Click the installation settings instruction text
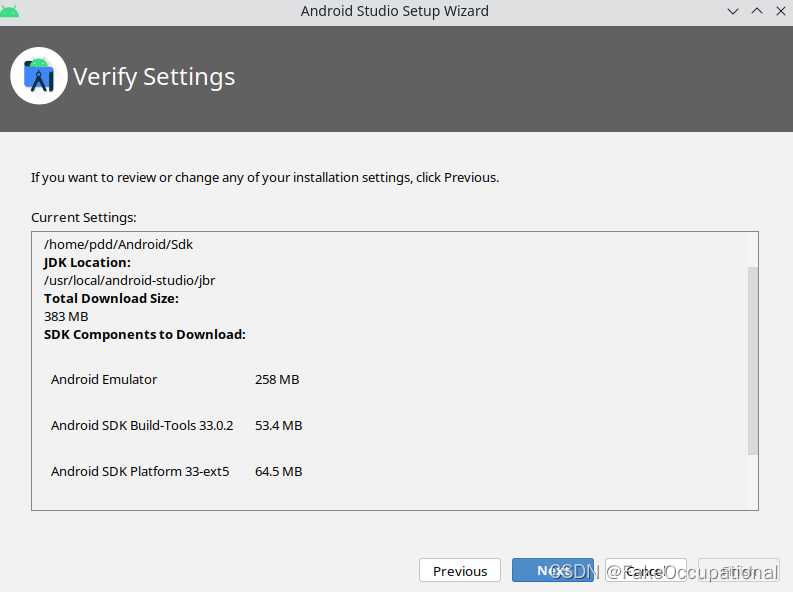The image size is (793, 592). (x=265, y=177)
